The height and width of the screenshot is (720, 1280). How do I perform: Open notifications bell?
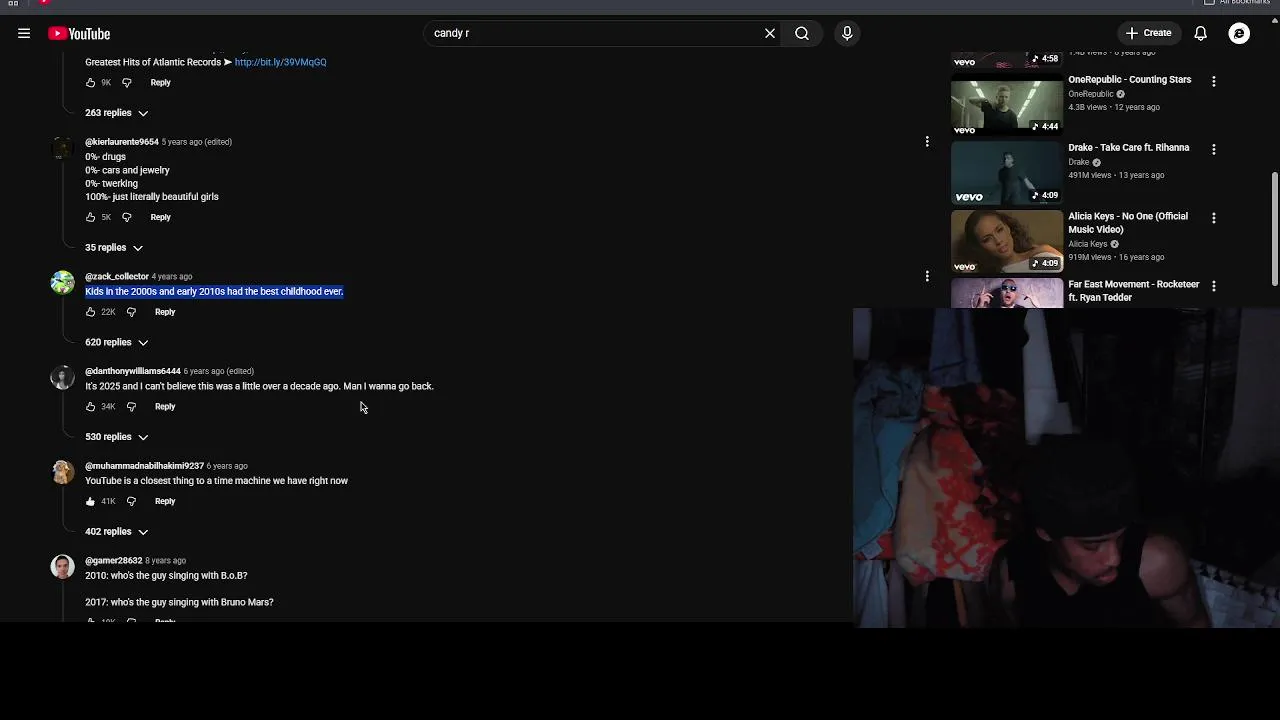click(1201, 33)
